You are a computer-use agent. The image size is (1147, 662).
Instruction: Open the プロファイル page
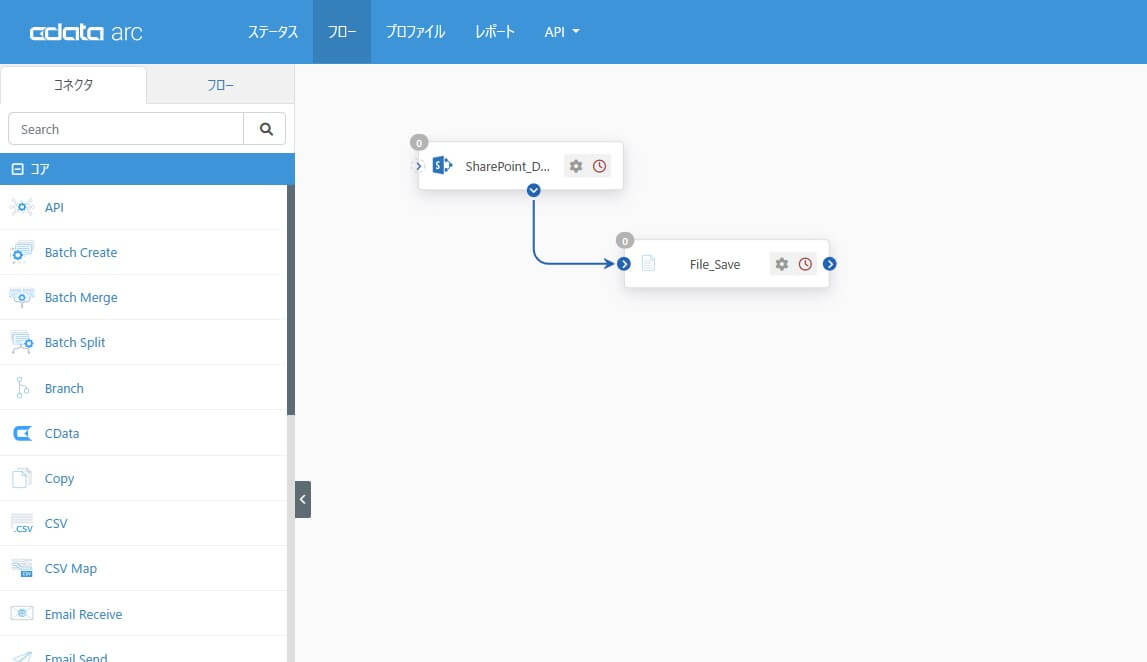[414, 31]
